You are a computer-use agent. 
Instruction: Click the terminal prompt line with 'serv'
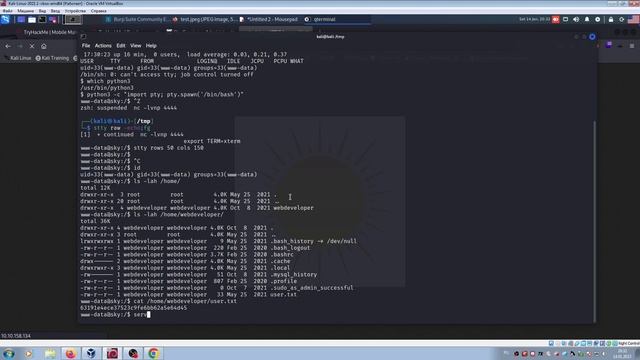116,315
